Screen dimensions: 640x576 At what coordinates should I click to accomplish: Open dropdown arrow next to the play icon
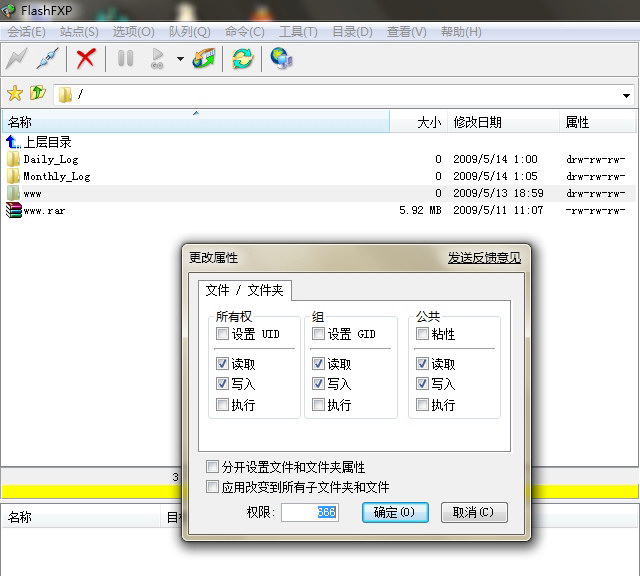[x=180, y=59]
